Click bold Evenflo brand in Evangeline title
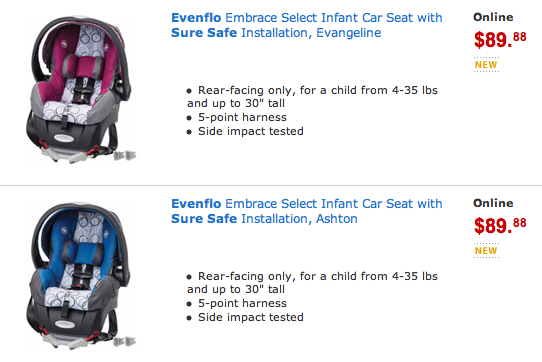The image size is (542, 362). coord(196,18)
